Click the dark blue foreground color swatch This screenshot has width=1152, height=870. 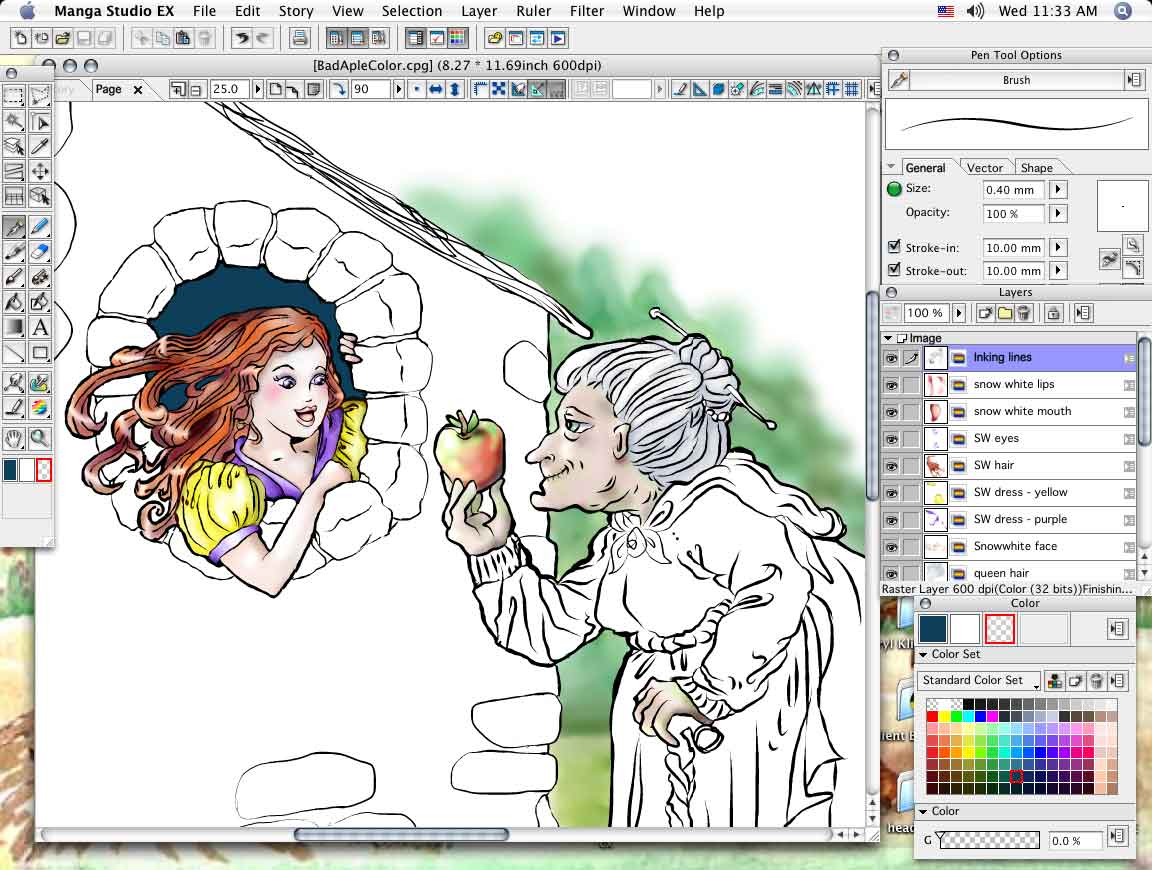coord(933,629)
